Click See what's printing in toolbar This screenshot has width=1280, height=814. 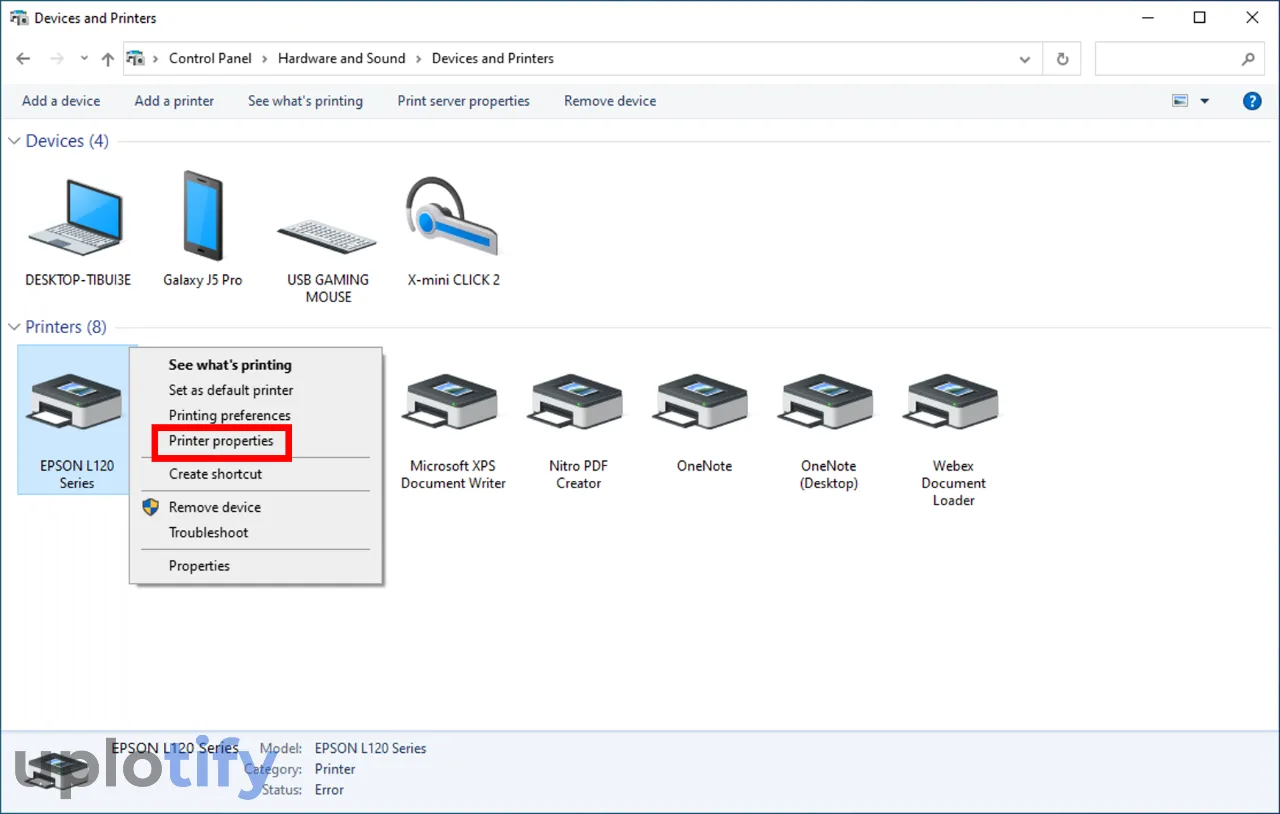[x=305, y=101]
